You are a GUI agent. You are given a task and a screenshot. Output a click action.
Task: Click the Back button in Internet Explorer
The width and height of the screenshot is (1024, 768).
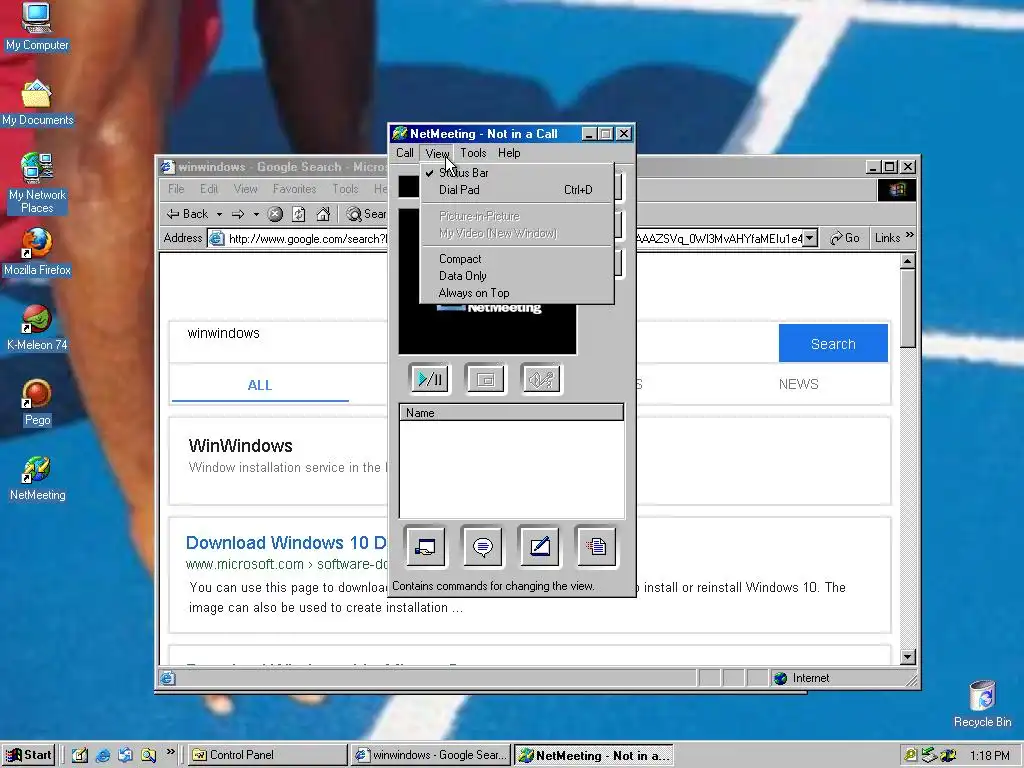pyautogui.click(x=187, y=214)
